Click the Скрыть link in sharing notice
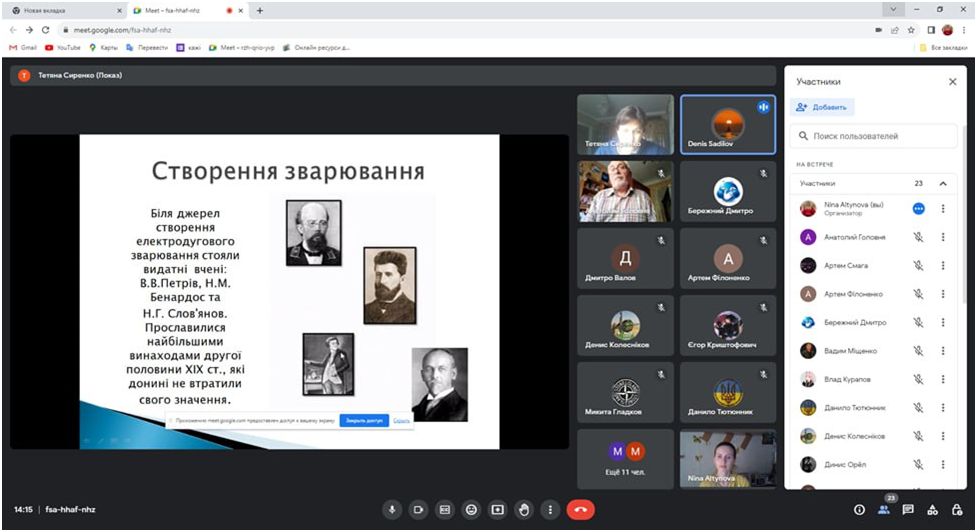 pyautogui.click(x=401, y=420)
